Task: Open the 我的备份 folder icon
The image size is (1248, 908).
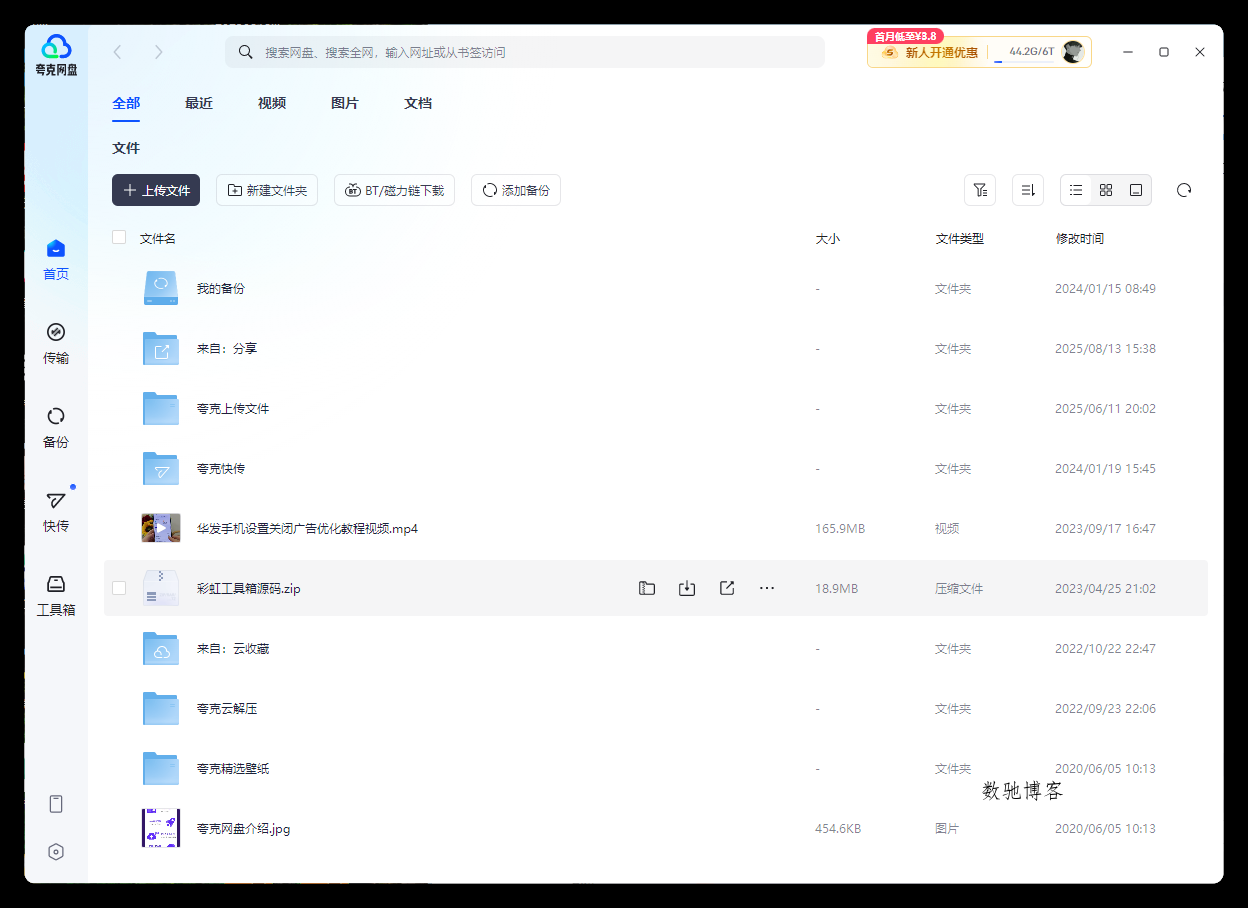Action: pos(160,288)
